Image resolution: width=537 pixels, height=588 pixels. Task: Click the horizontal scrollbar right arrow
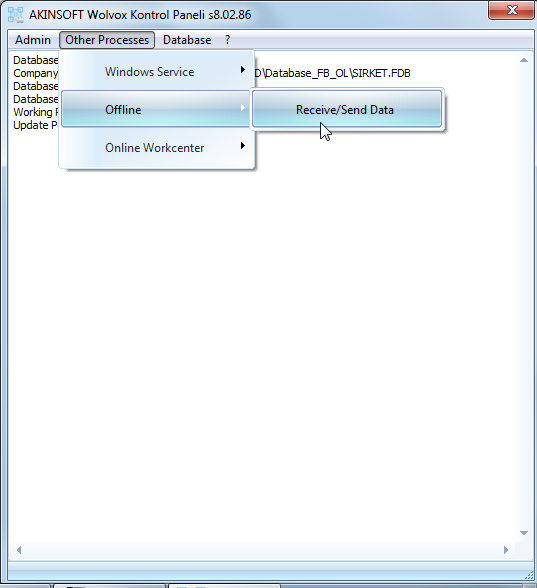[x=506, y=550]
